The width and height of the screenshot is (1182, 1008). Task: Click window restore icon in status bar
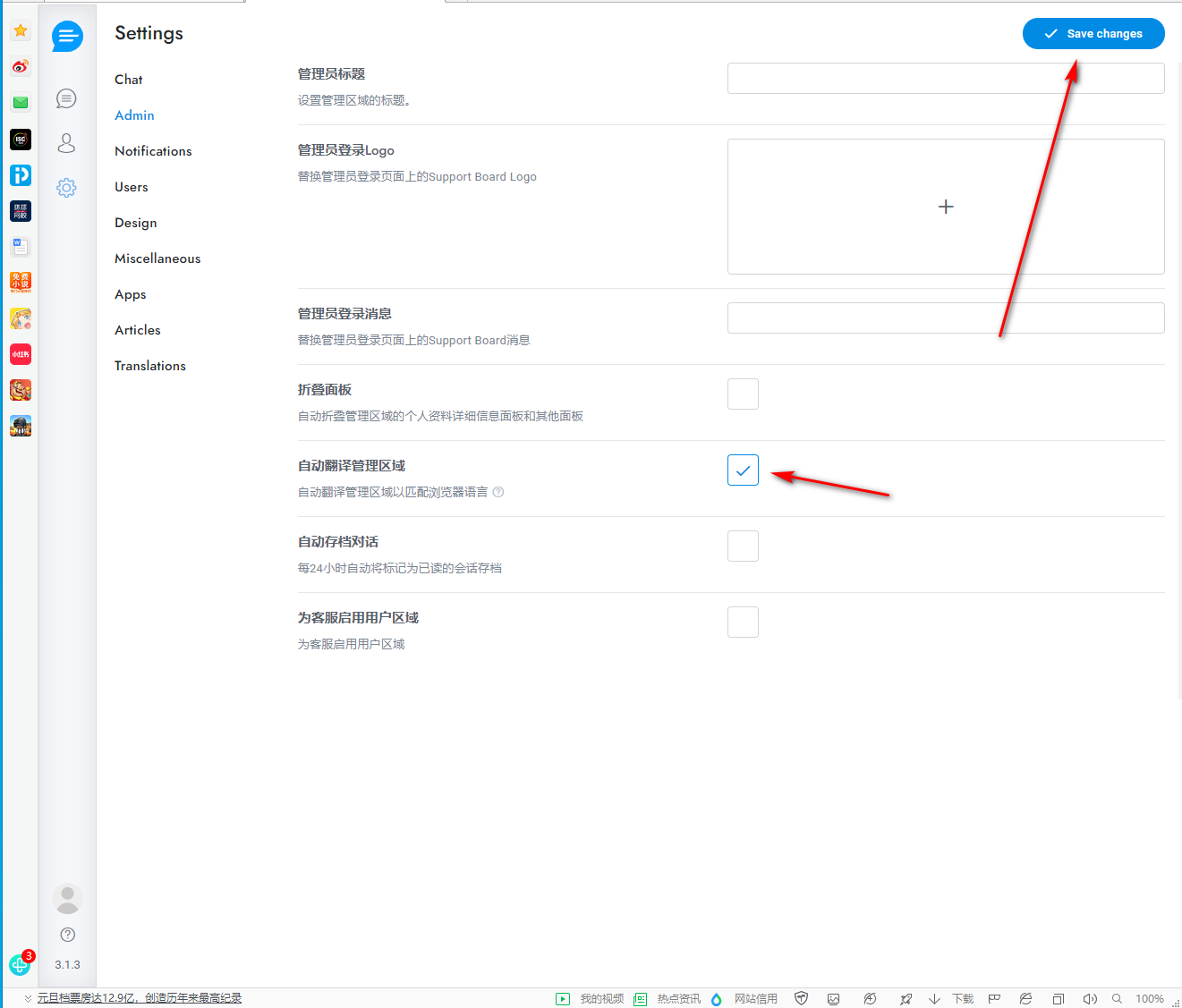1058,999
